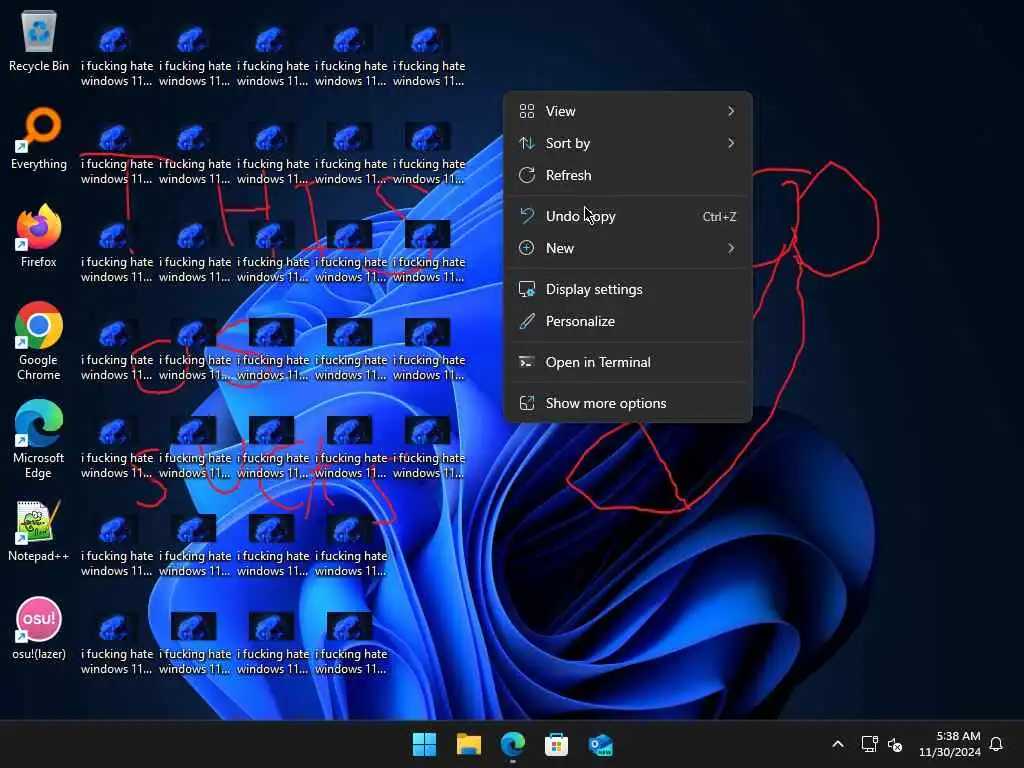
Task: Launch Google Chrome desktop shortcut
Action: (x=39, y=342)
